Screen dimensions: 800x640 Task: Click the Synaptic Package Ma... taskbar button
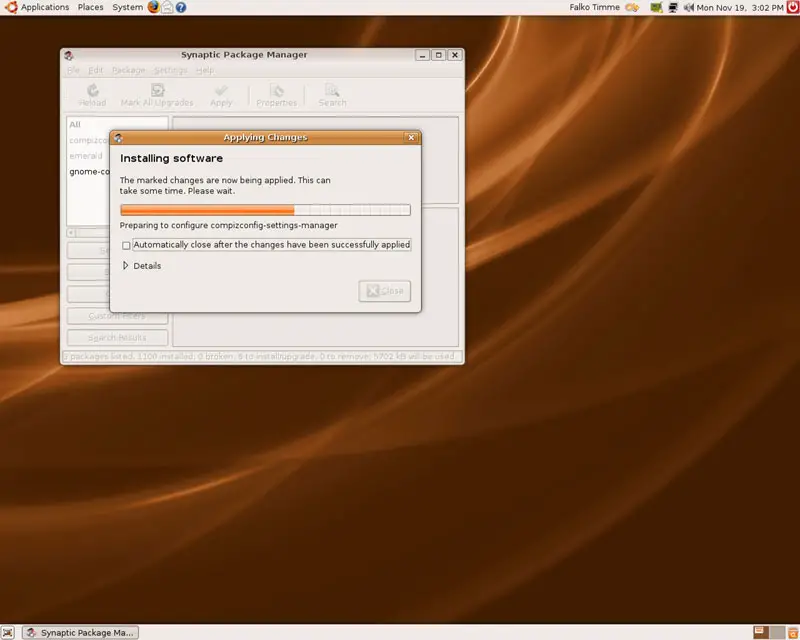81,632
